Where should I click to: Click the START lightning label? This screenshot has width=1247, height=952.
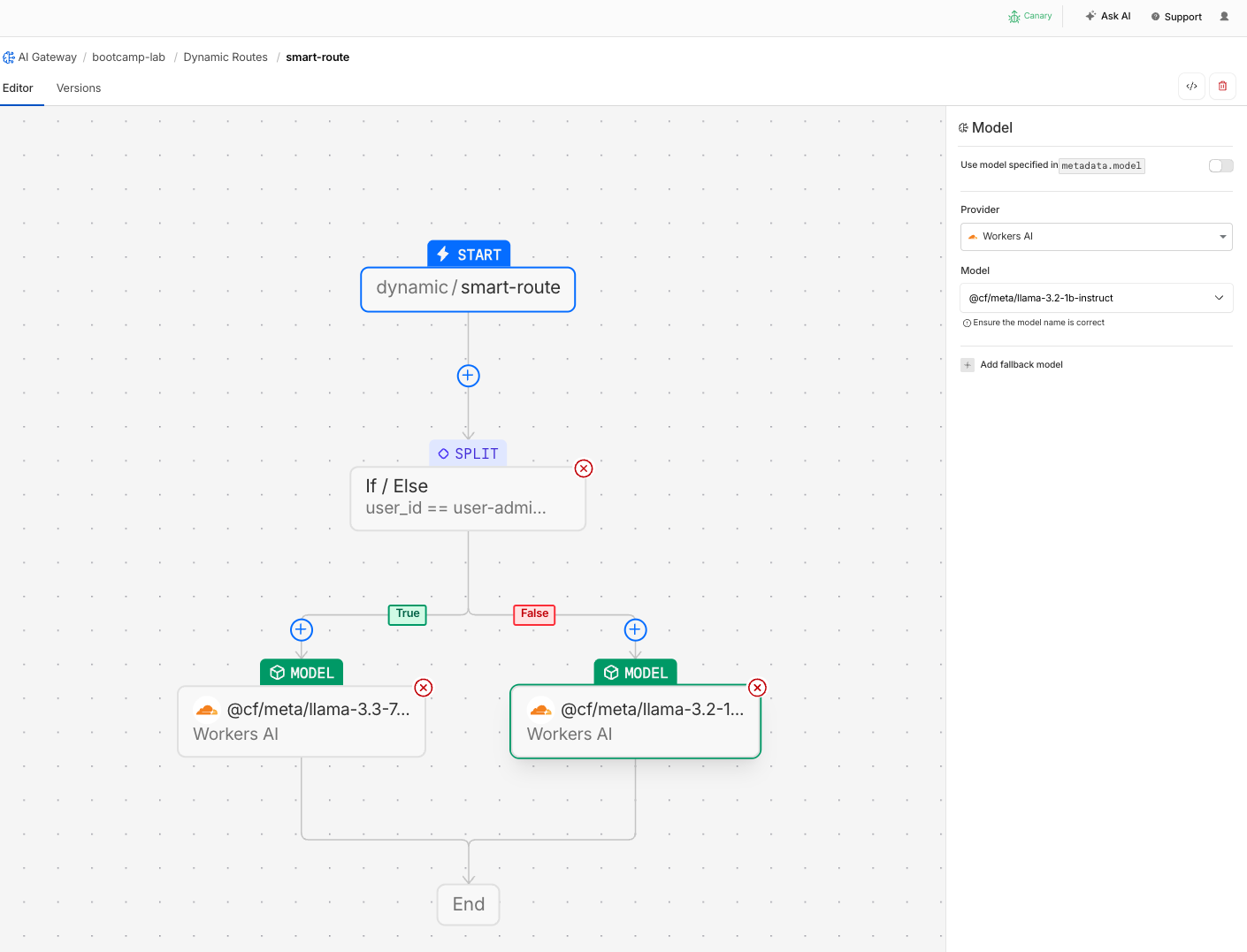[x=469, y=255]
